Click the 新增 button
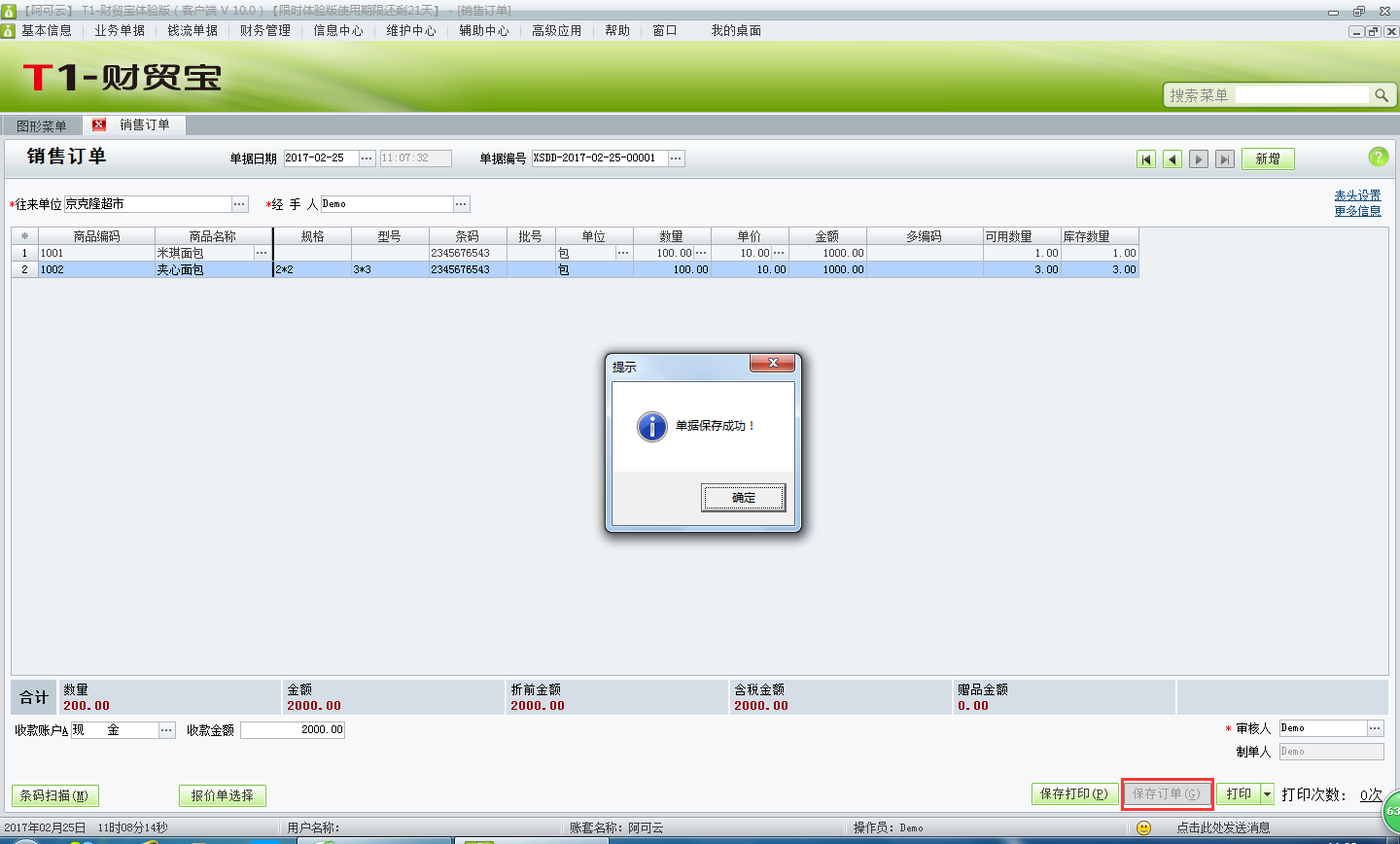The width and height of the screenshot is (1400, 844). (1268, 158)
